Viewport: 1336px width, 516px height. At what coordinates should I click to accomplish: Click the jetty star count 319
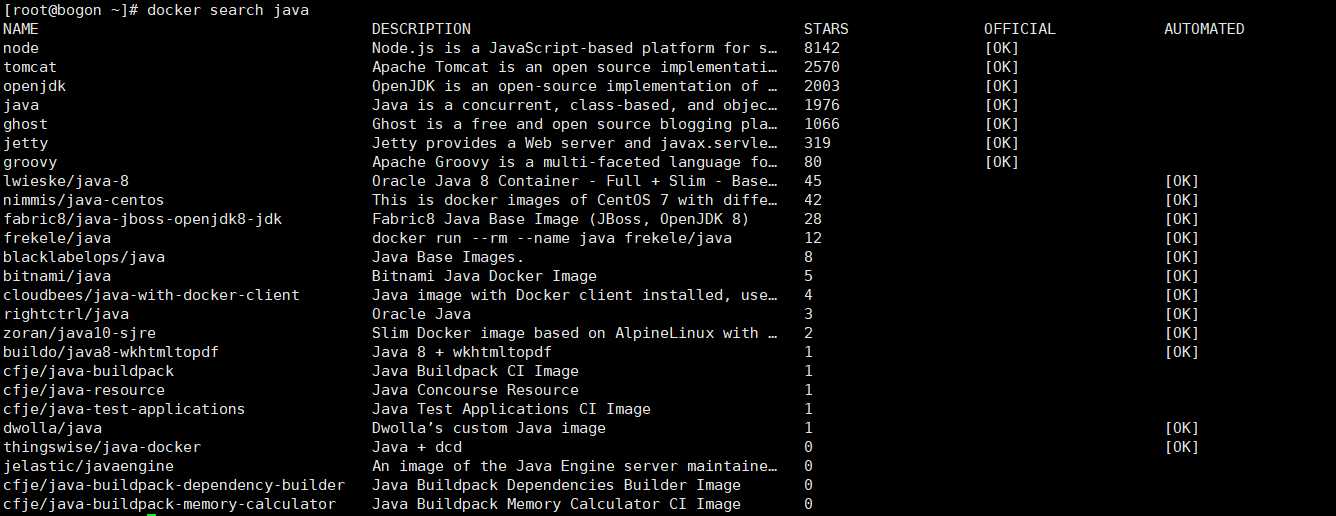pyautogui.click(x=817, y=143)
